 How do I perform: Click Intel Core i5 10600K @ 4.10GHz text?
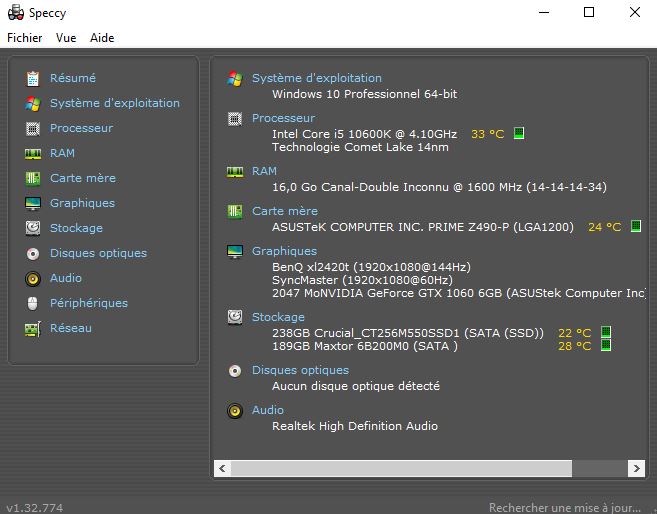365,134
